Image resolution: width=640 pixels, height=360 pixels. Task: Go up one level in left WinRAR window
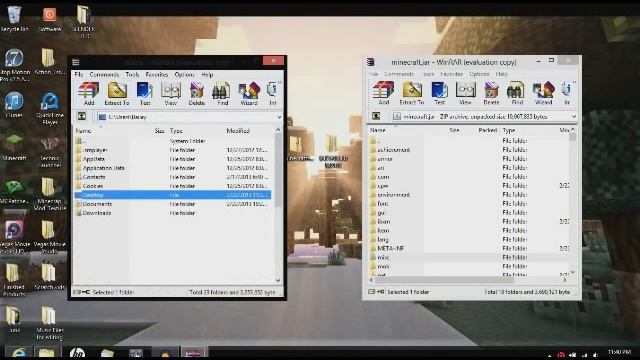coord(82,117)
